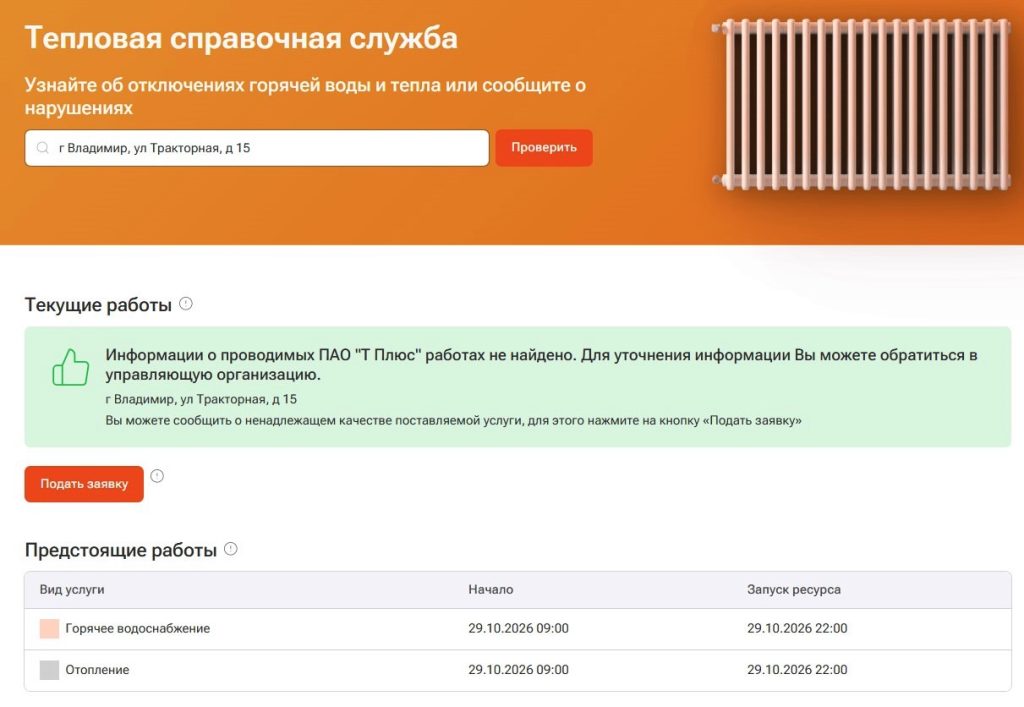
Task: Click start time 29.10.2026 09:00 for Горячее водоснабжение
Action: (x=519, y=629)
